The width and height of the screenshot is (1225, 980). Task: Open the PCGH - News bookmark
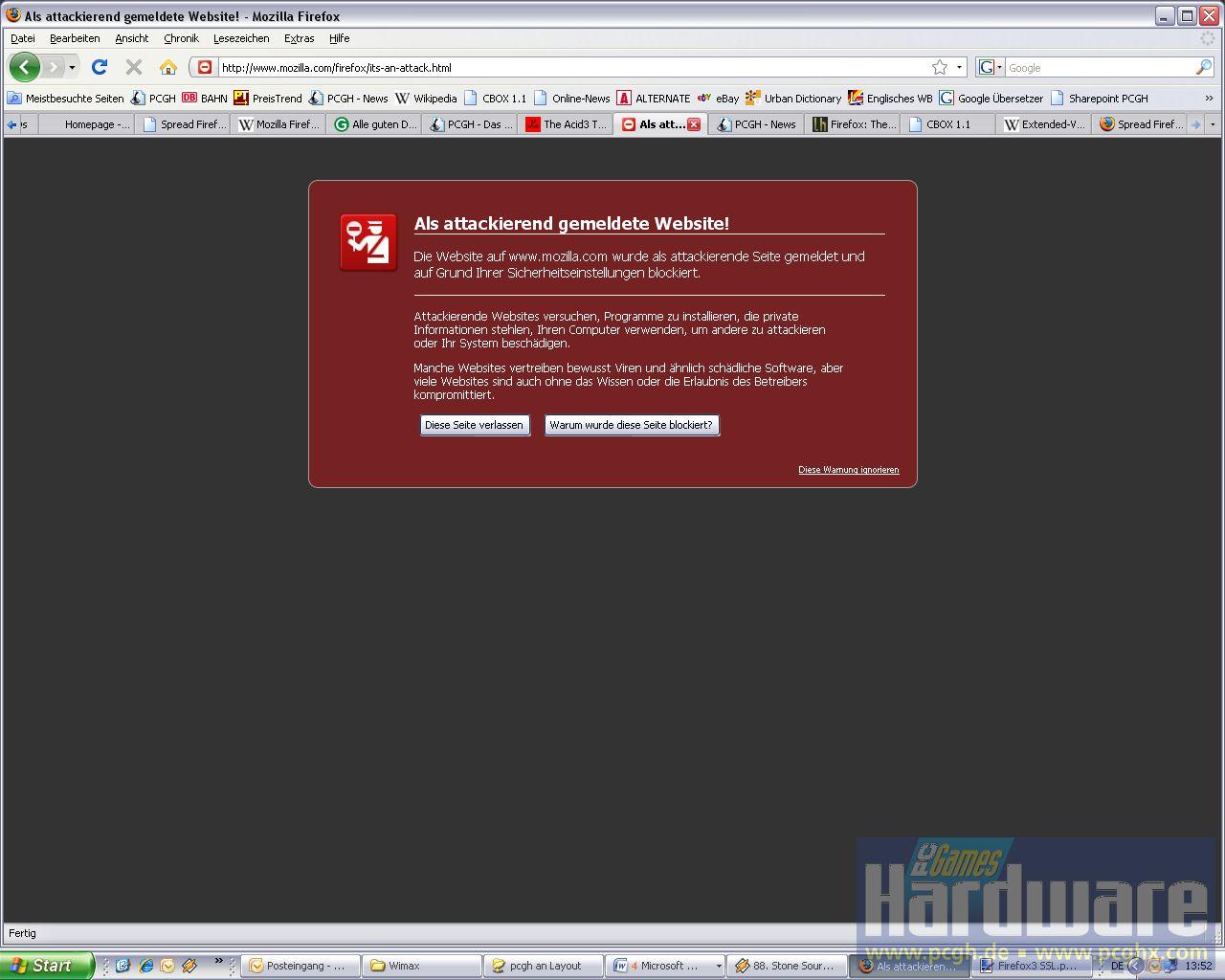[348, 98]
